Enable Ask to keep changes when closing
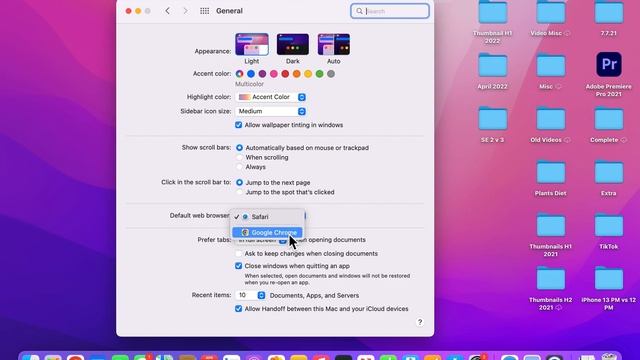 238,253
